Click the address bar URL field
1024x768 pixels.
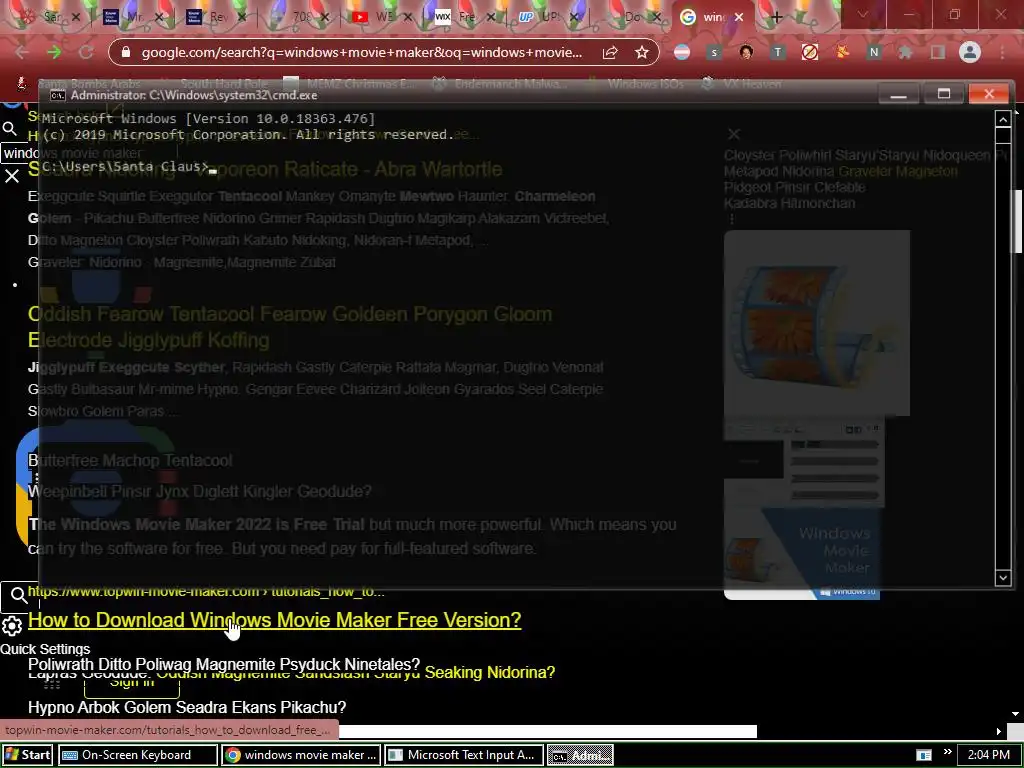coord(361,53)
